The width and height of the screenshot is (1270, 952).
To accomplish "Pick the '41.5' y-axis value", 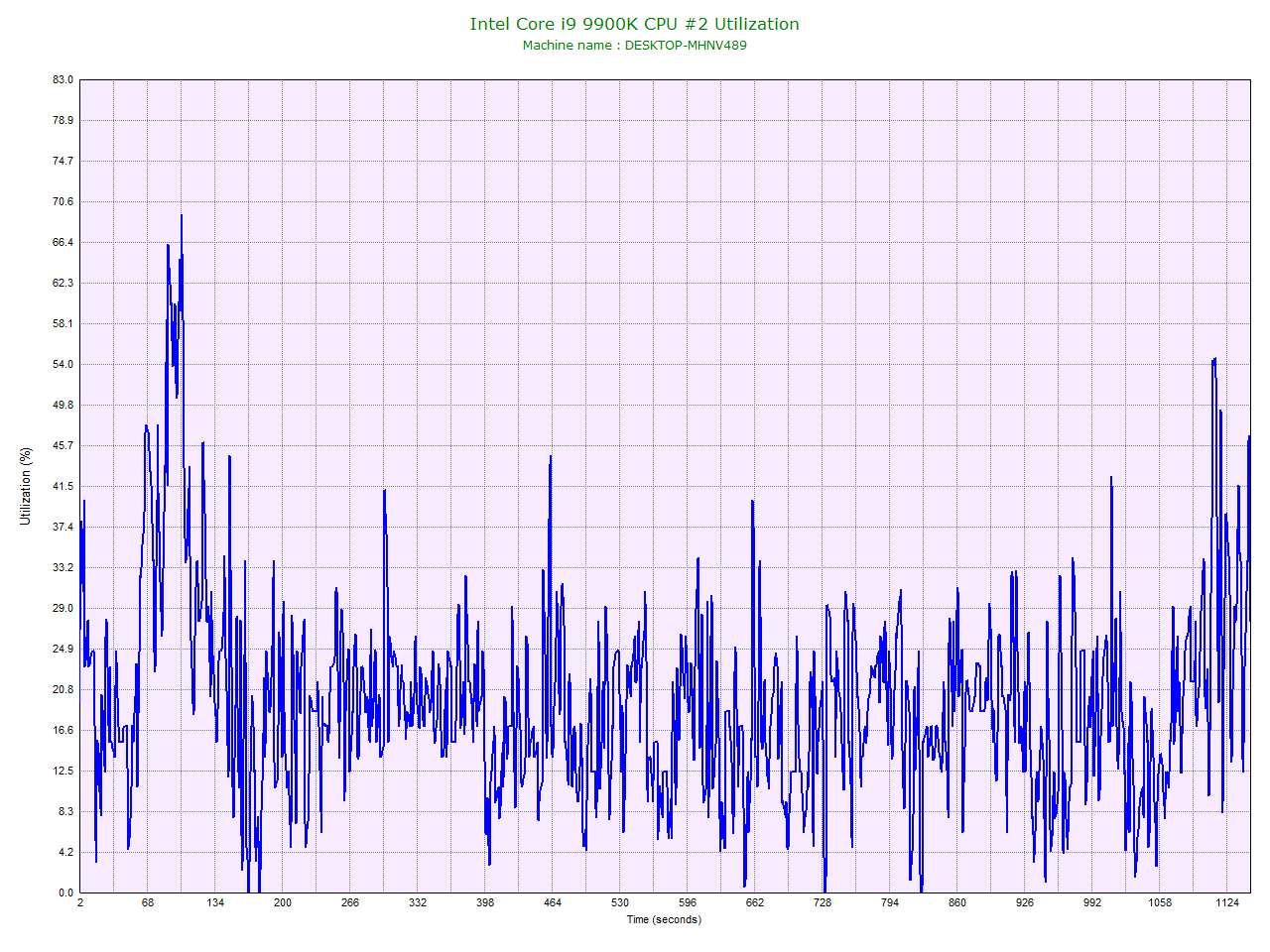I will click(63, 487).
